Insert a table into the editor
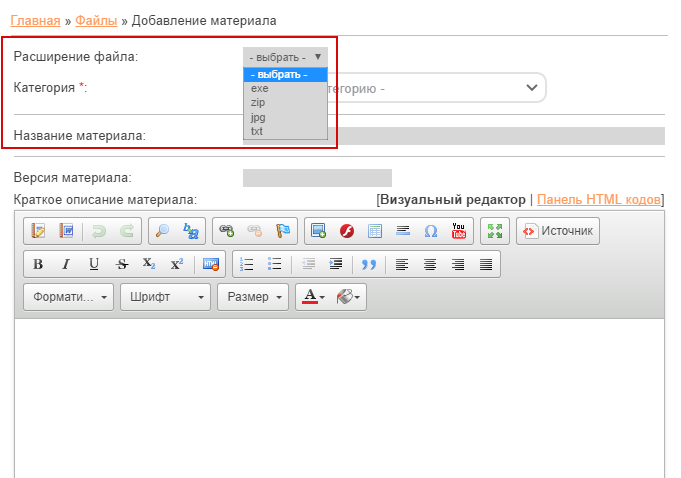Screen dimensions: 681x478 click(375, 231)
